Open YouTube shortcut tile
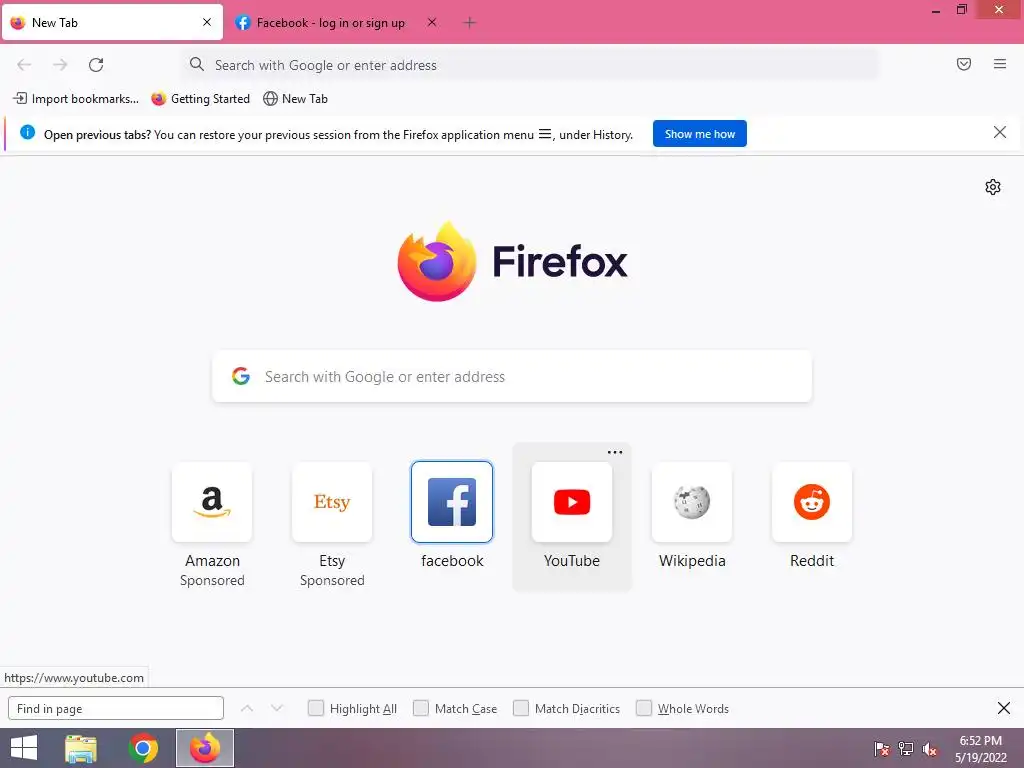This screenshot has height=768, width=1024. [572, 502]
